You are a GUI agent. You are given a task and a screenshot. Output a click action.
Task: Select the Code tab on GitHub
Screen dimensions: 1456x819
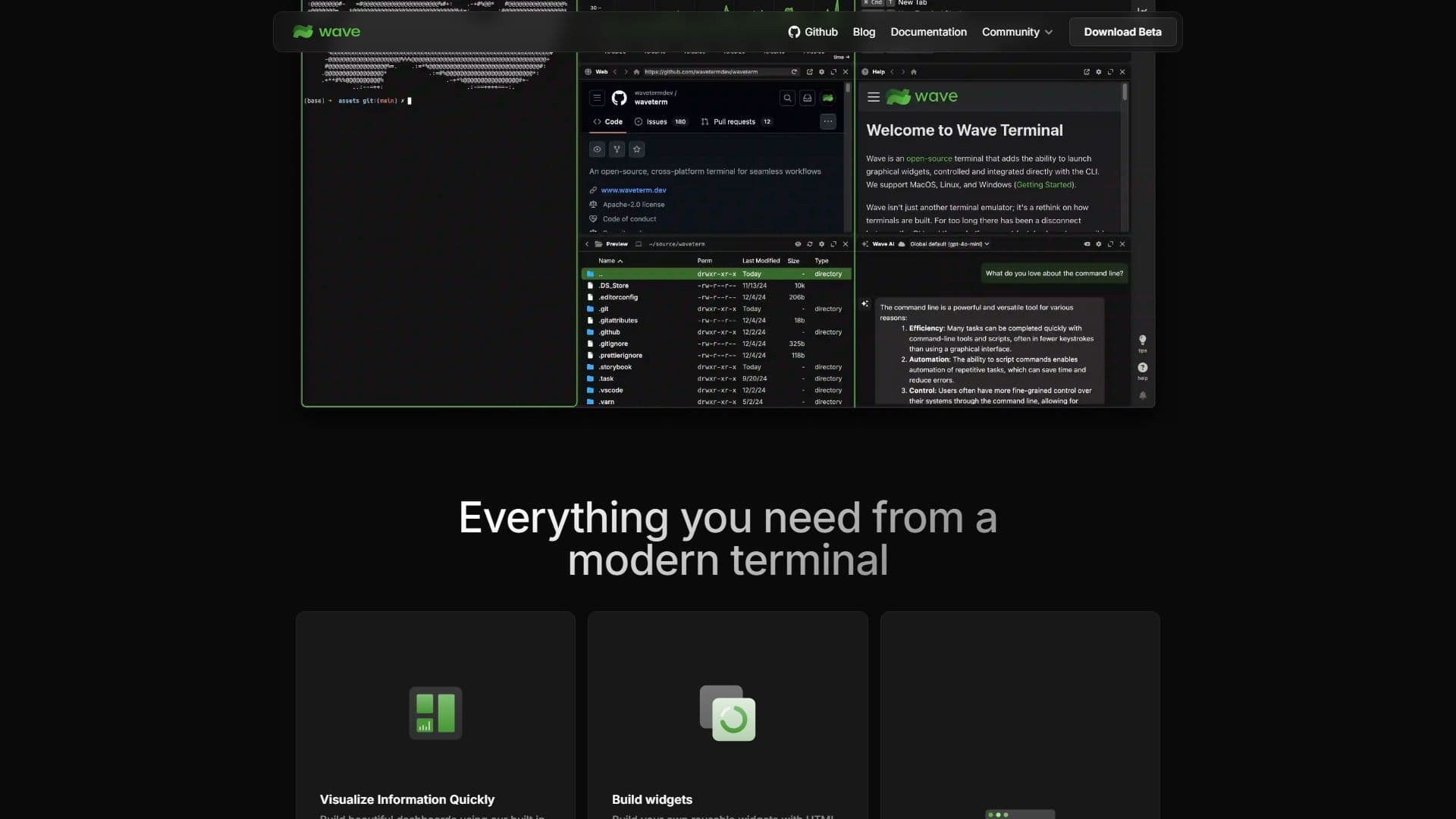click(x=607, y=121)
